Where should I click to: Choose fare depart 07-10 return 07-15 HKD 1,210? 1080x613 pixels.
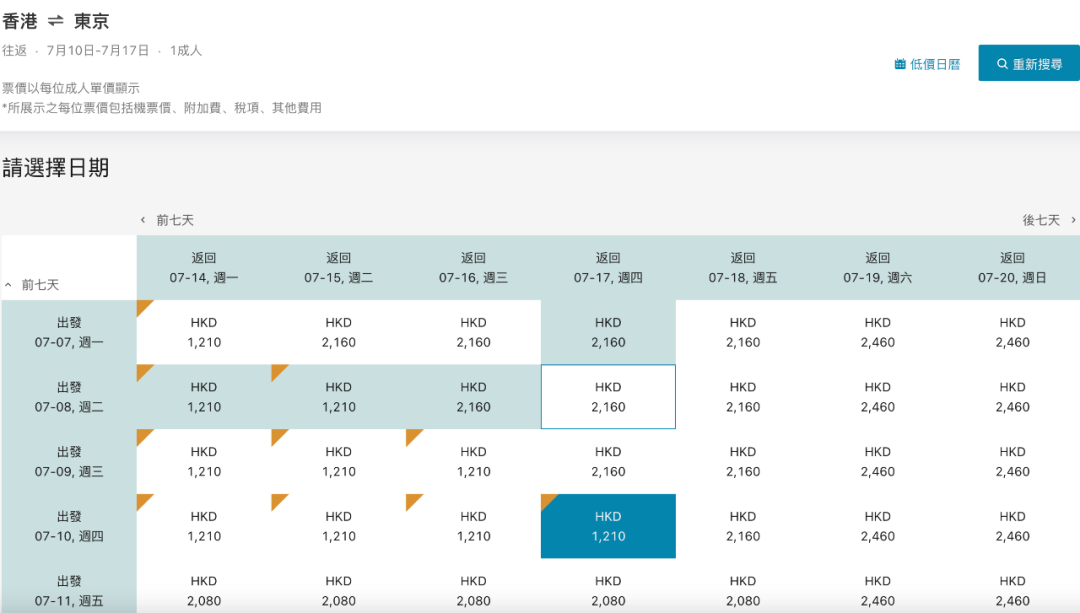point(339,526)
